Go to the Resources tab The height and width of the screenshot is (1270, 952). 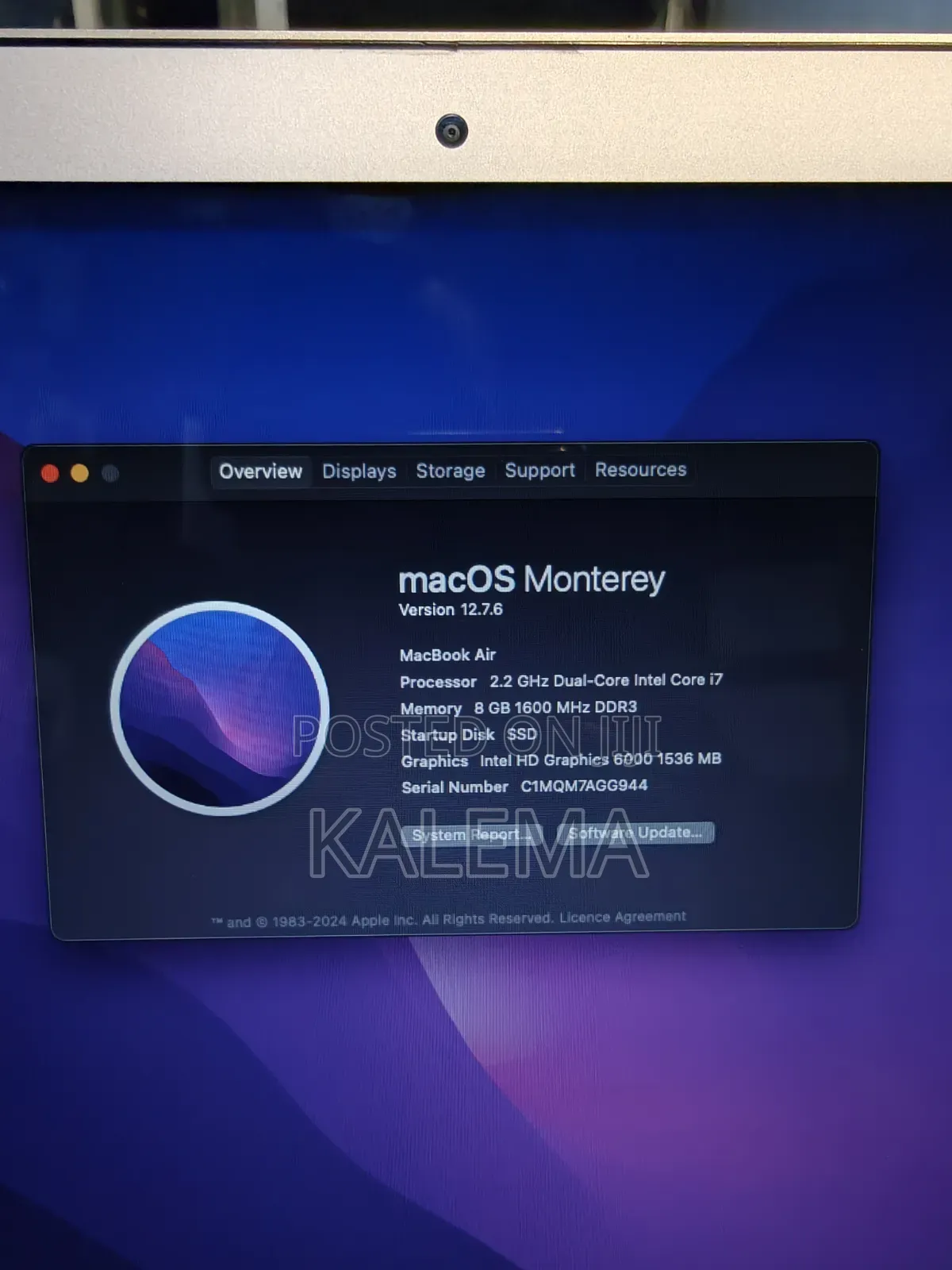[640, 470]
